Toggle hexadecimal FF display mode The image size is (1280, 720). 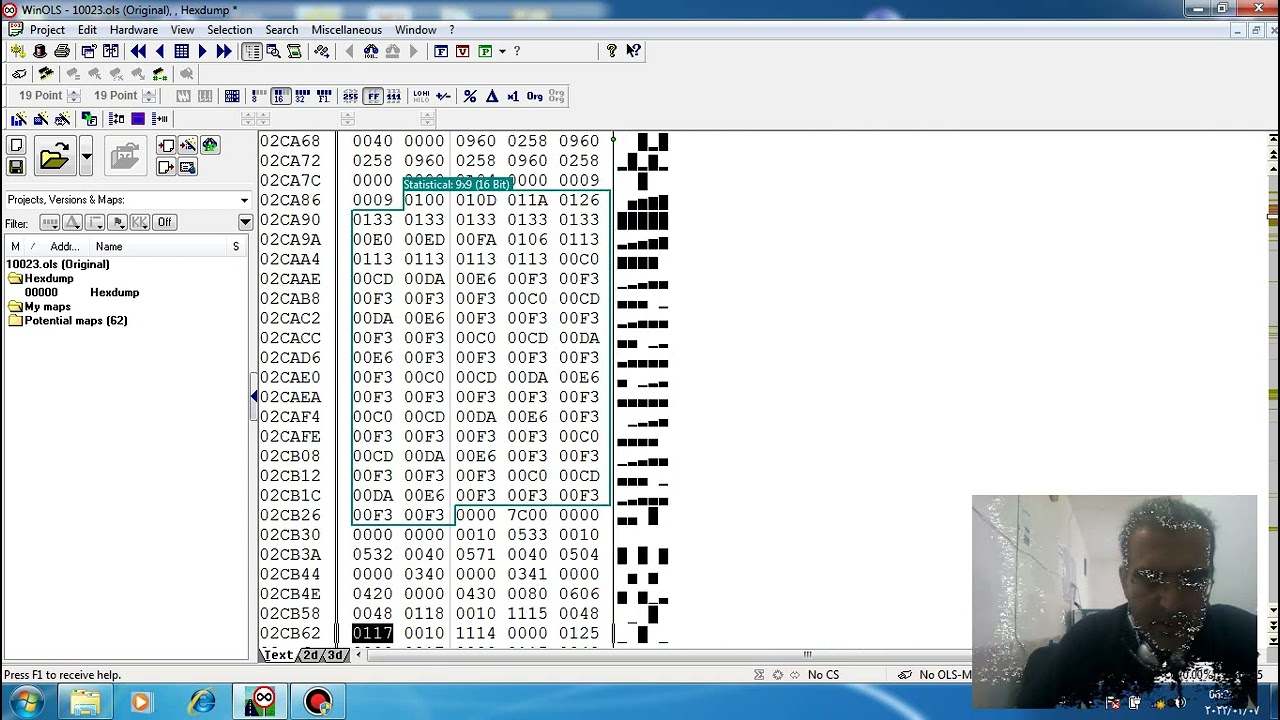[373, 96]
